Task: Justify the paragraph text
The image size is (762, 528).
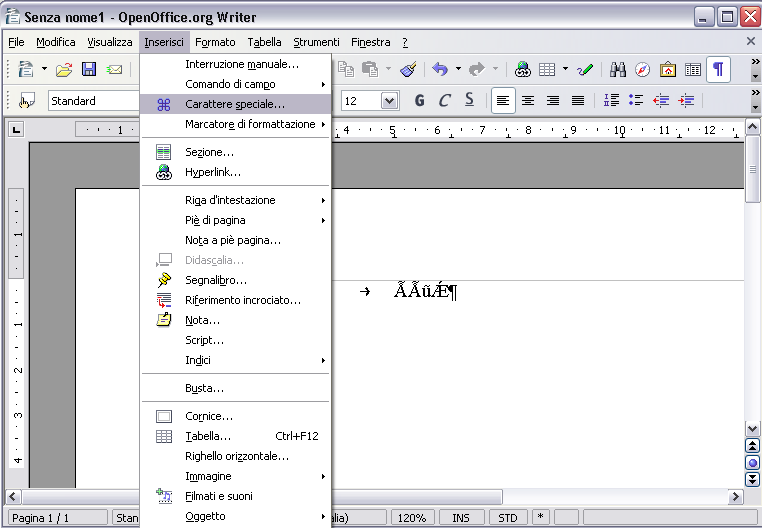Action: (578, 101)
